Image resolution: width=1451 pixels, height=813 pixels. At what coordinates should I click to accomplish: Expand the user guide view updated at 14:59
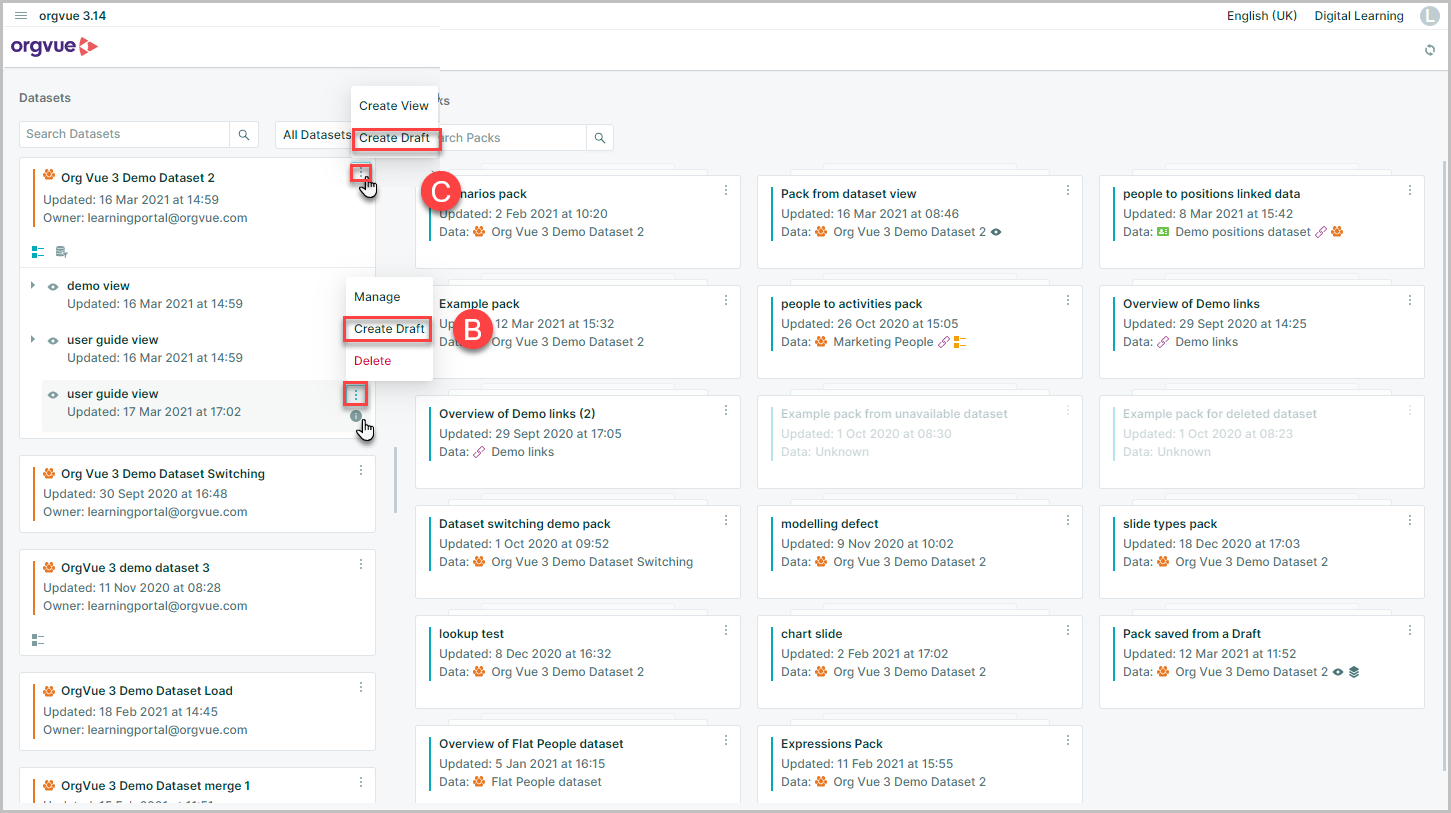pyautogui.click(x=33, y=340)
